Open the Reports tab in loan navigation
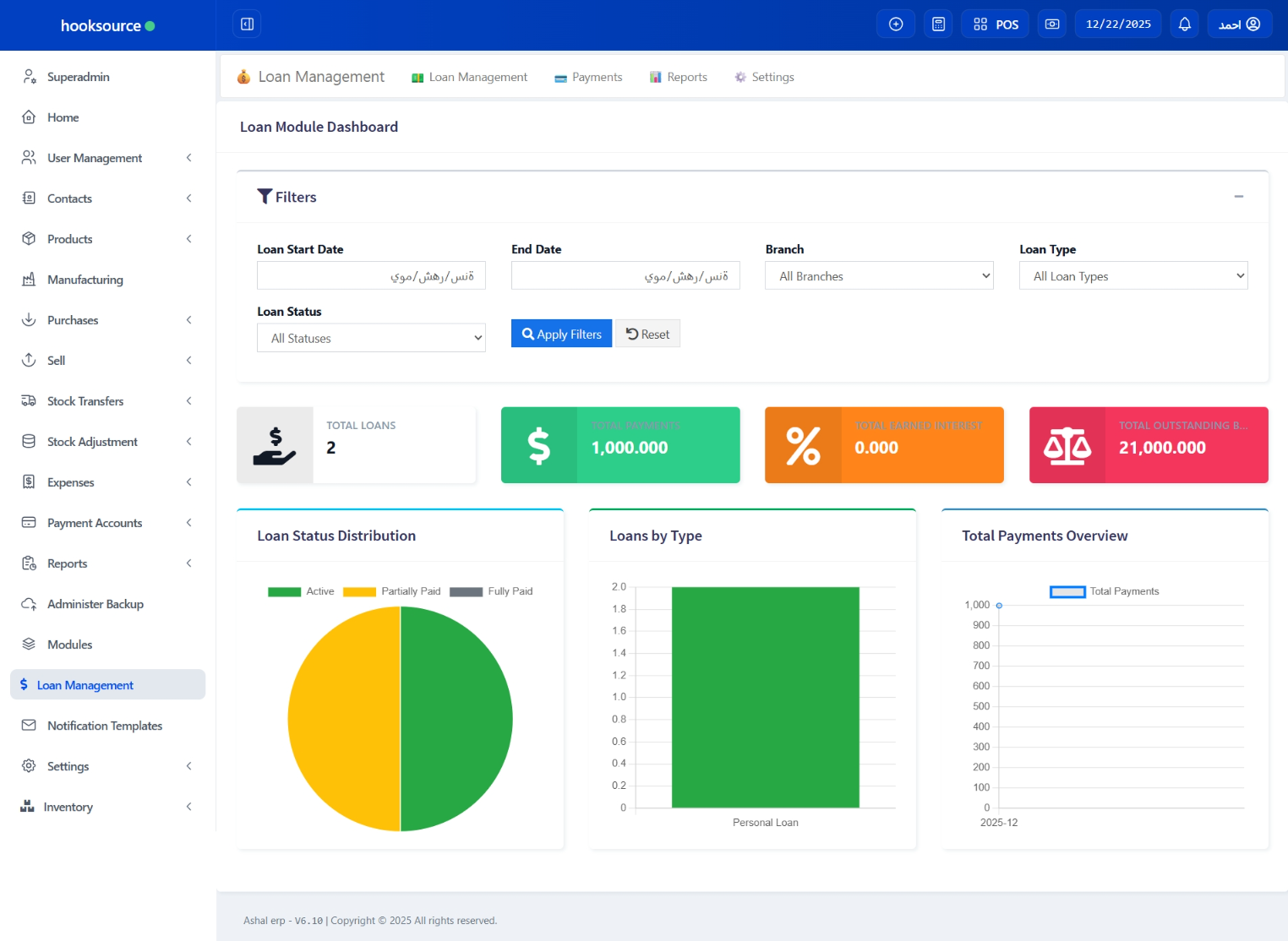The height and width of the screenshot is (941, 1288). [x=678, y=77]
